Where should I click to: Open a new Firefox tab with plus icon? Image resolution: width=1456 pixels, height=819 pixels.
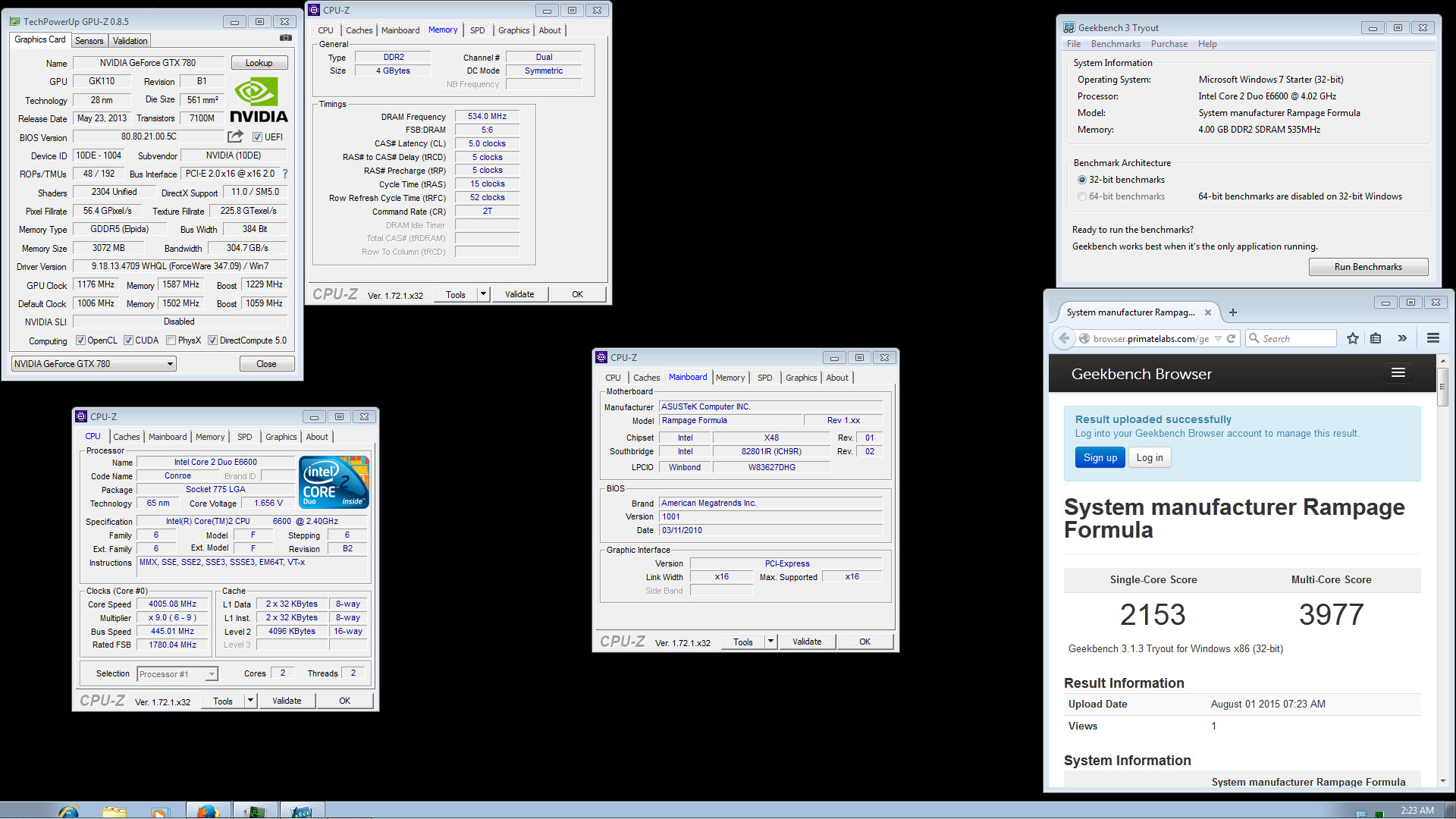click(1232, 312)
